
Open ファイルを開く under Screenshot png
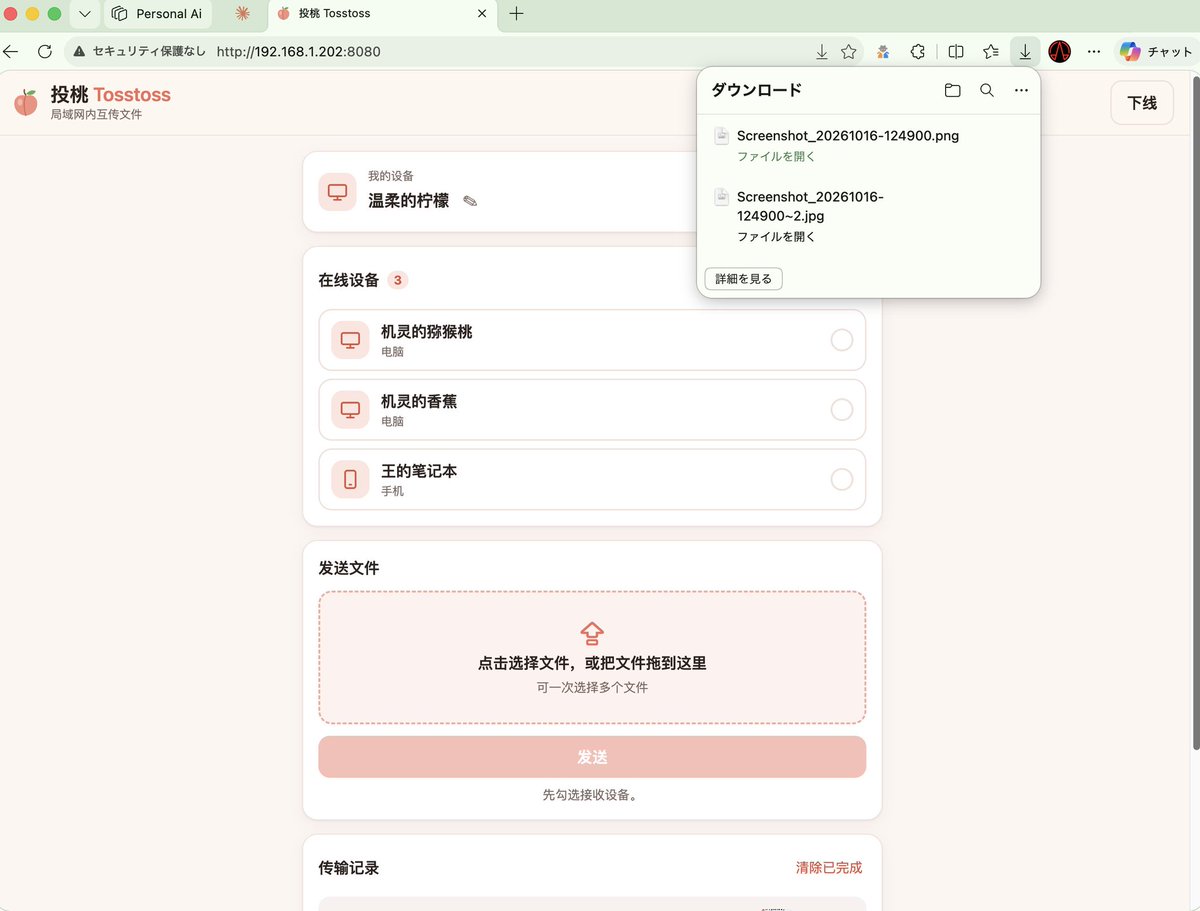pyautogui.click(x=776, y=157)
